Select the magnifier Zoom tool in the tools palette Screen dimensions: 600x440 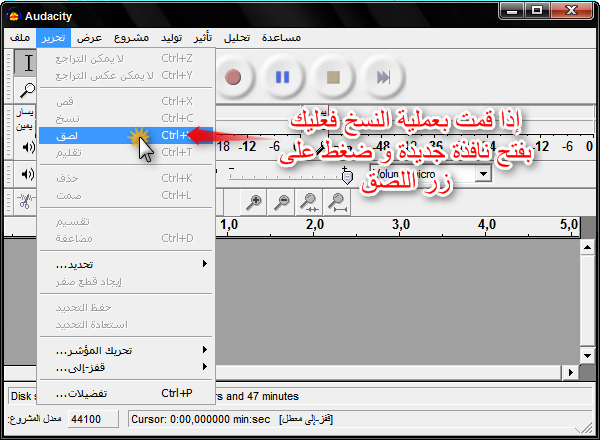point(26,90)
